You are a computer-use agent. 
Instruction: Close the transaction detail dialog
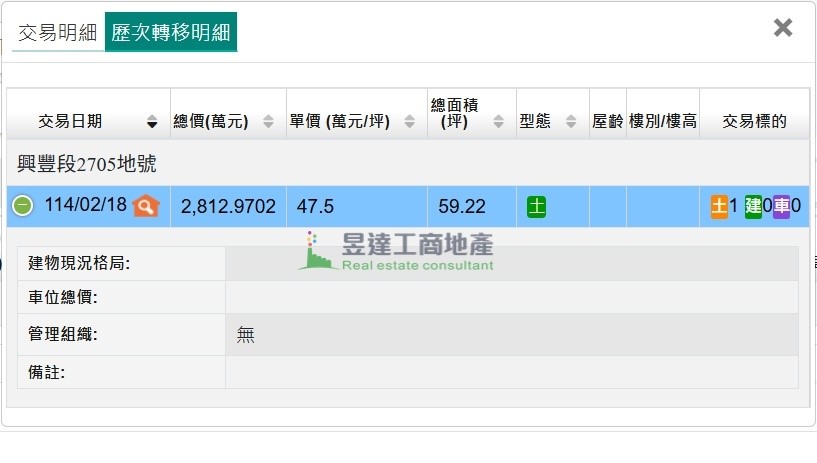point(783,28)
